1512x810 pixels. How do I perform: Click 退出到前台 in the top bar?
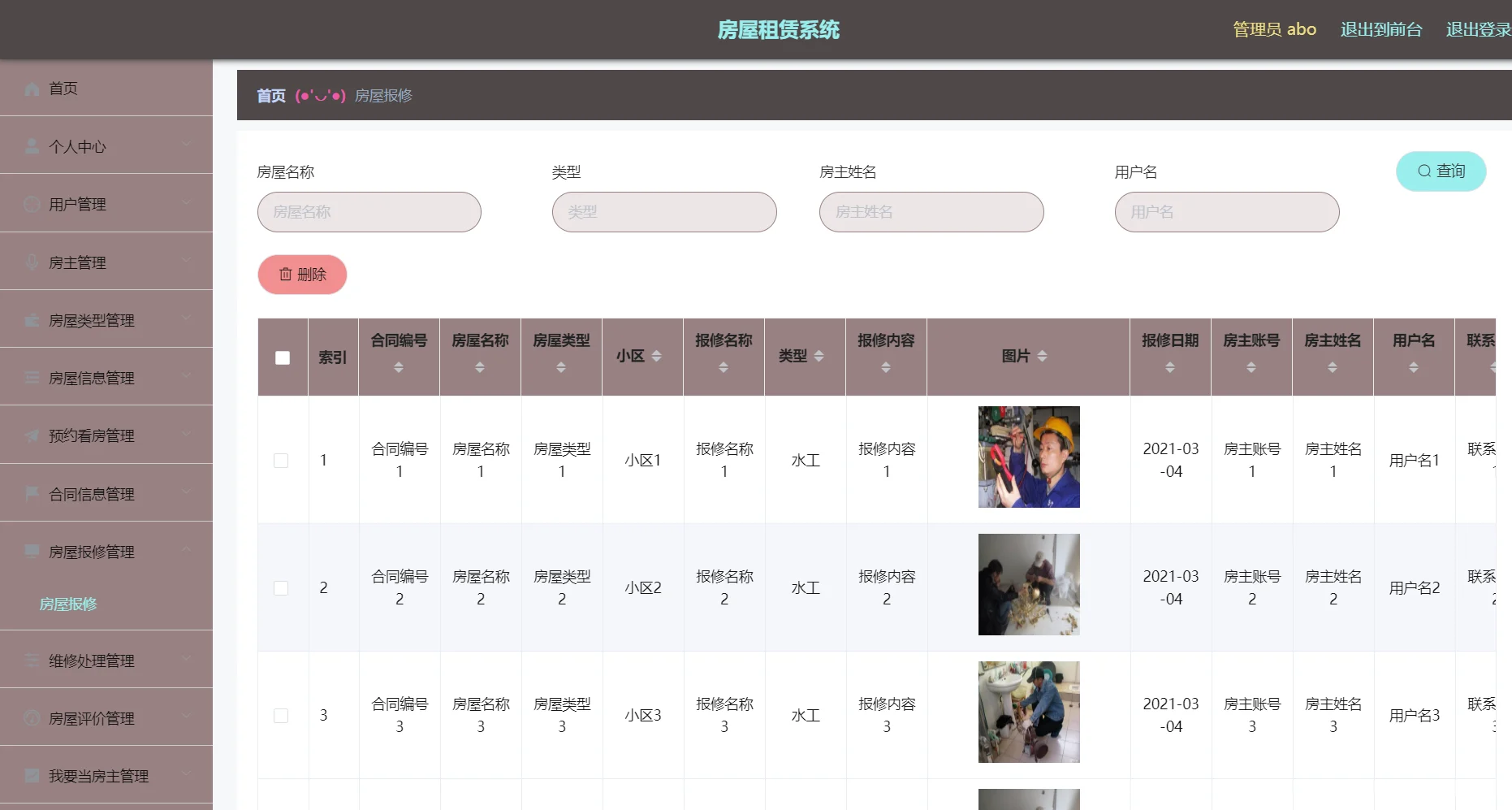pyautogui.click(x=1380, y=29)
